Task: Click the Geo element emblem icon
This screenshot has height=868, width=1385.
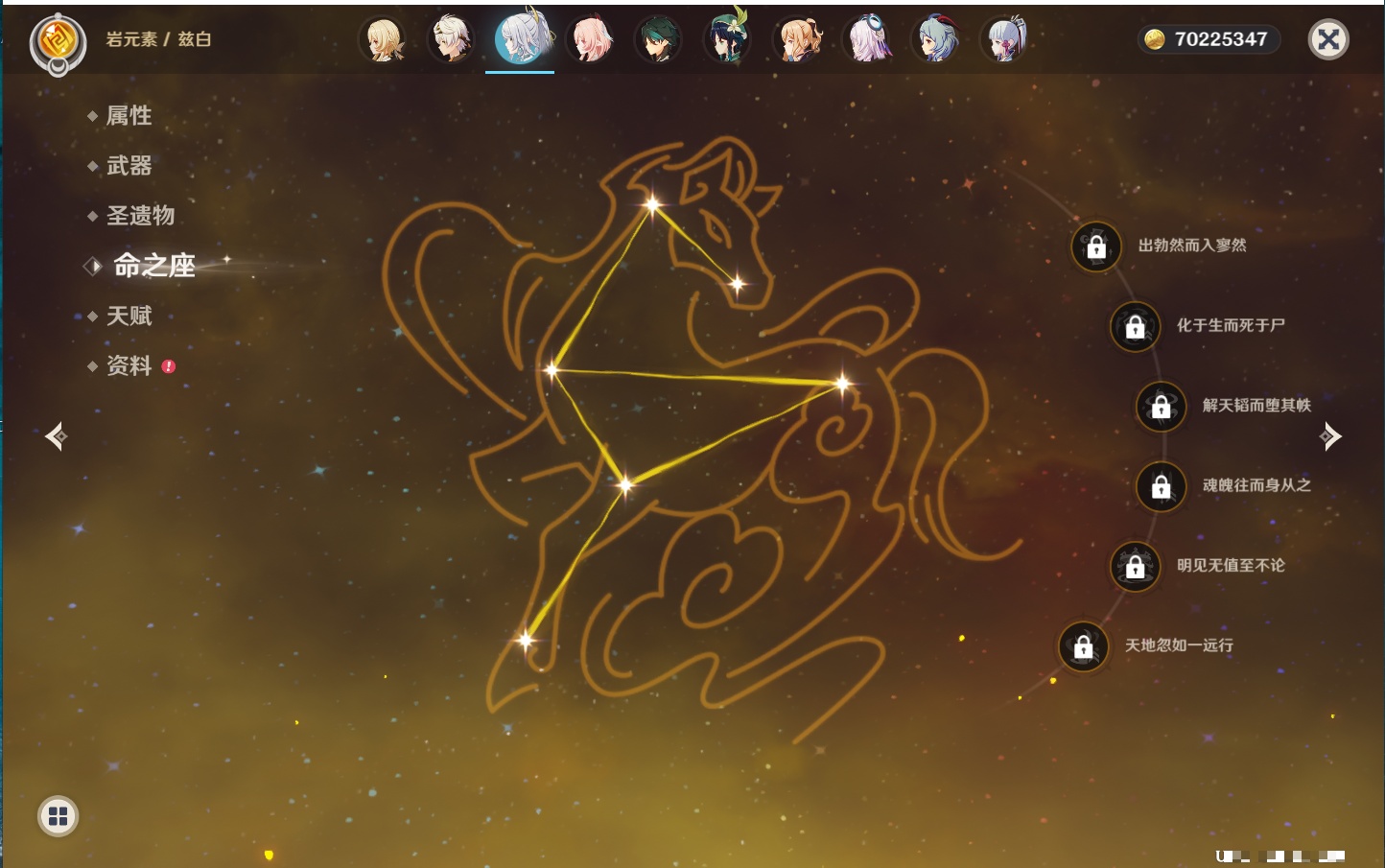Action: (58, 42)
